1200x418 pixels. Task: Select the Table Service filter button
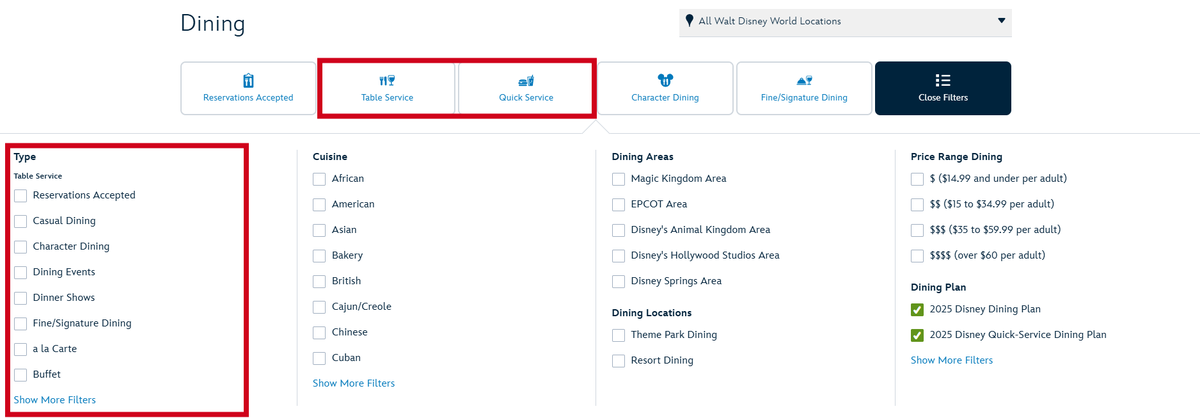[387, 88]
